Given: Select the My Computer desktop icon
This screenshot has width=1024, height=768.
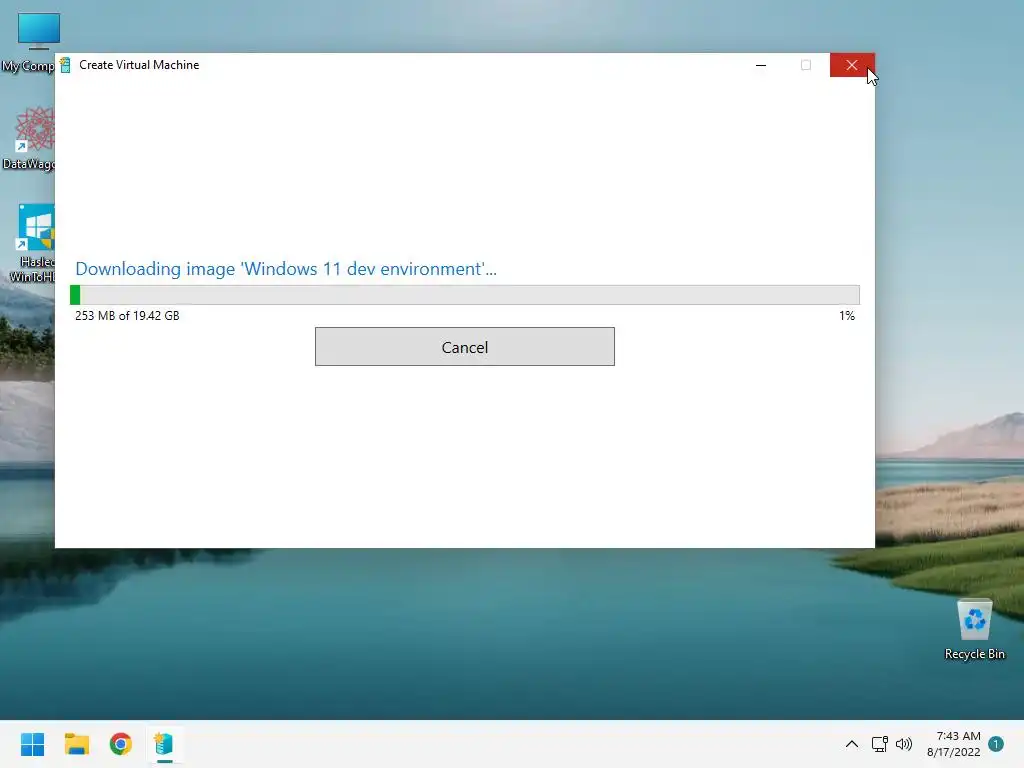Looking at the screenshot, I should click(x=30, y=42).
